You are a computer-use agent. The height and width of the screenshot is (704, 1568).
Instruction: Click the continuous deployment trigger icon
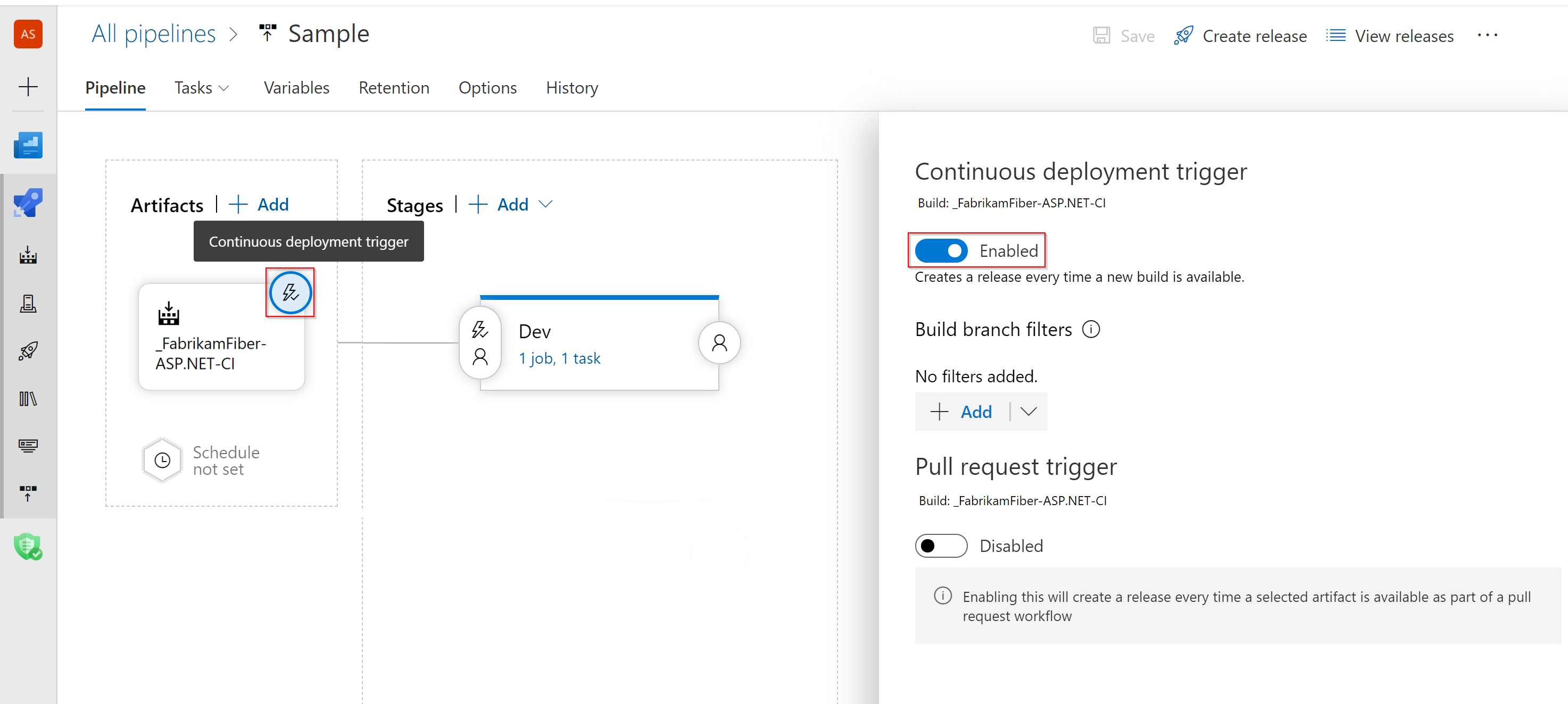coord(290,293)
